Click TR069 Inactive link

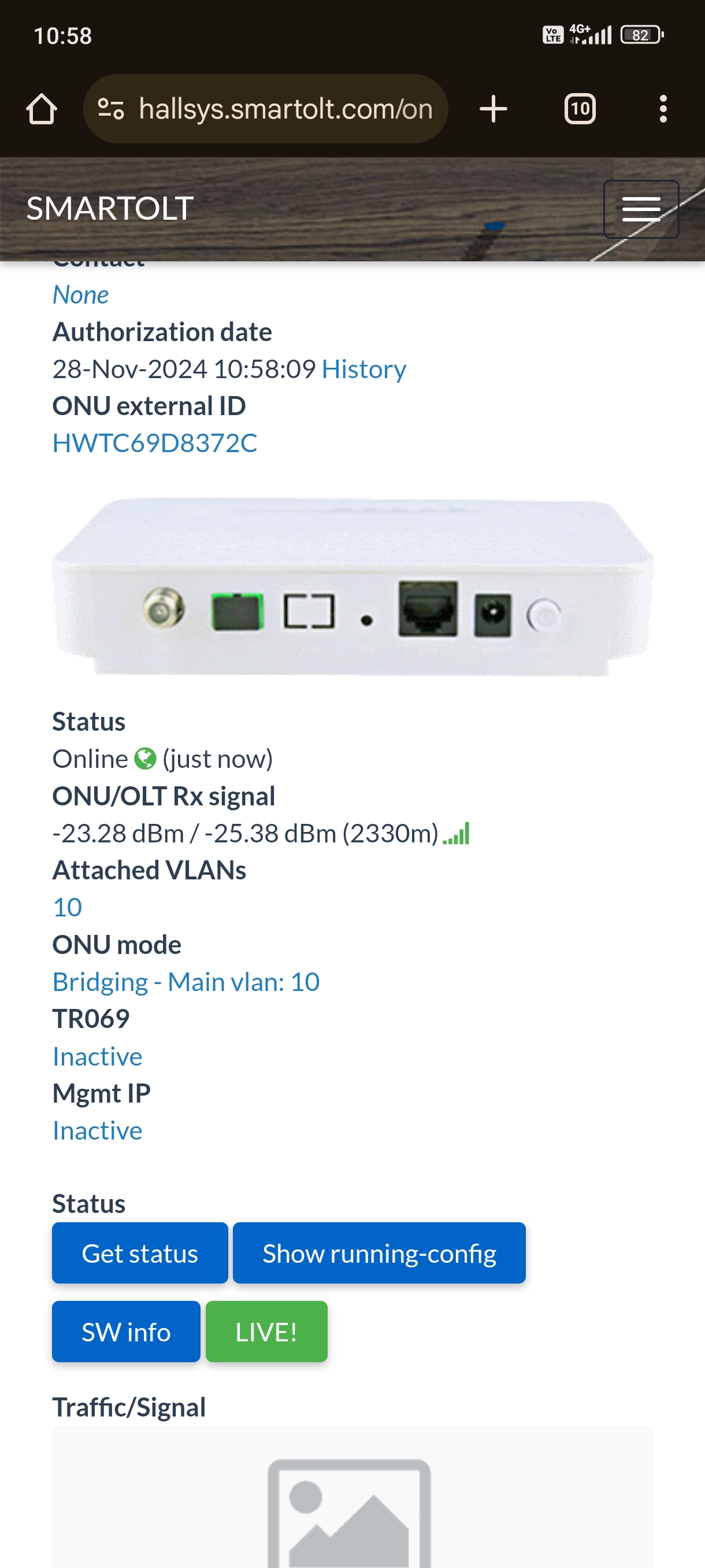coord(97,1056)
